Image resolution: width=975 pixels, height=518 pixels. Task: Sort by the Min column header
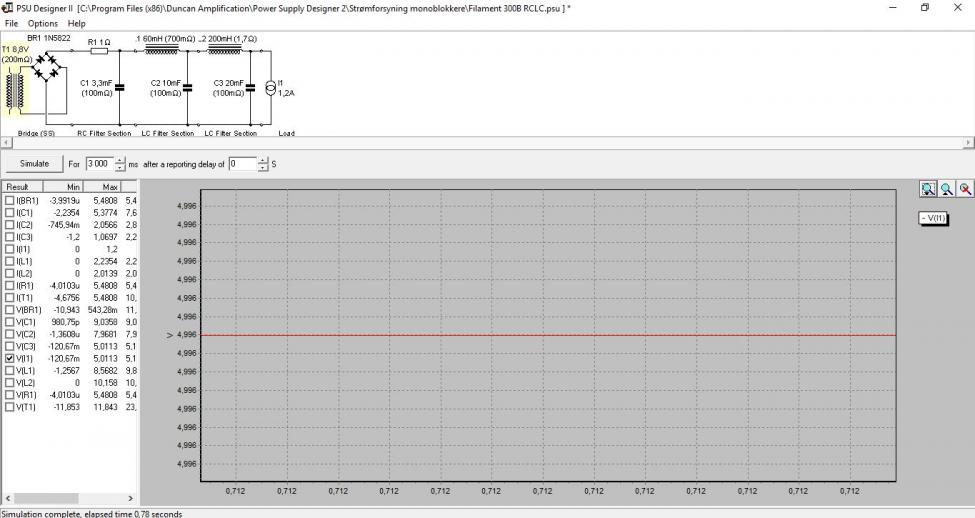(63, 187)
